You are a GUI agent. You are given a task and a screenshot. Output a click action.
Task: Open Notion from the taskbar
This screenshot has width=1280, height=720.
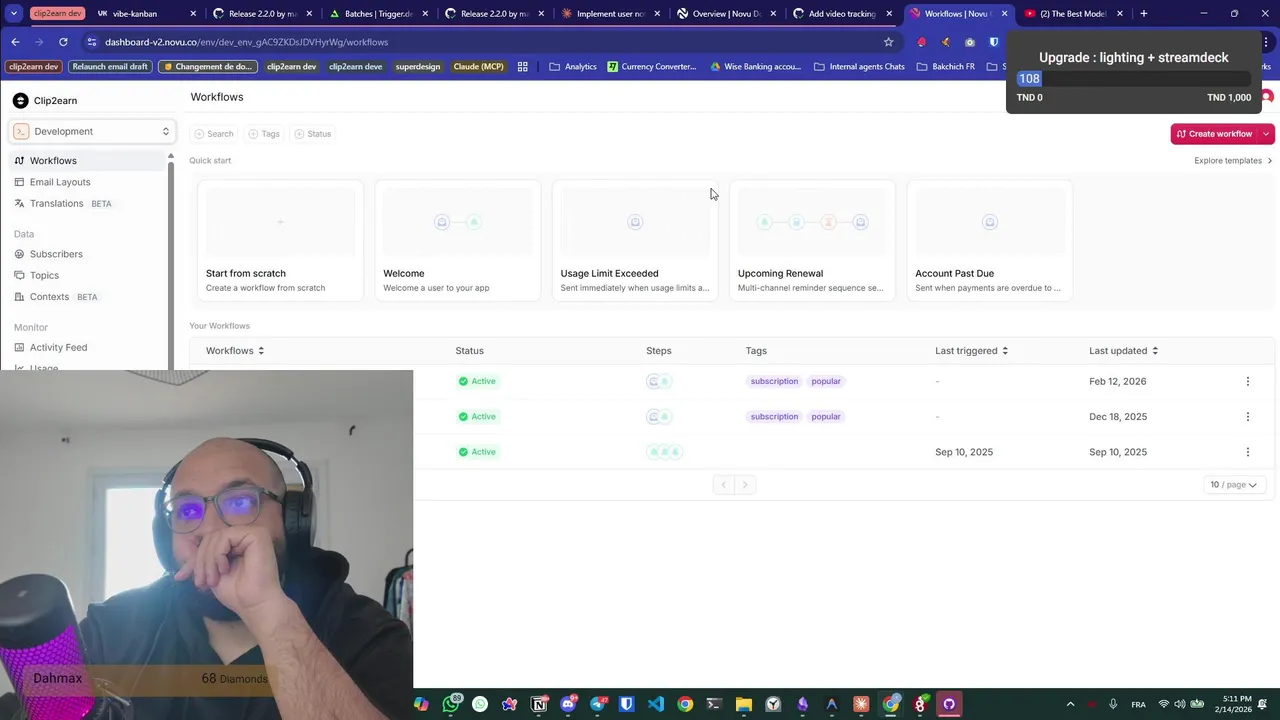click(x=539, y=704)
